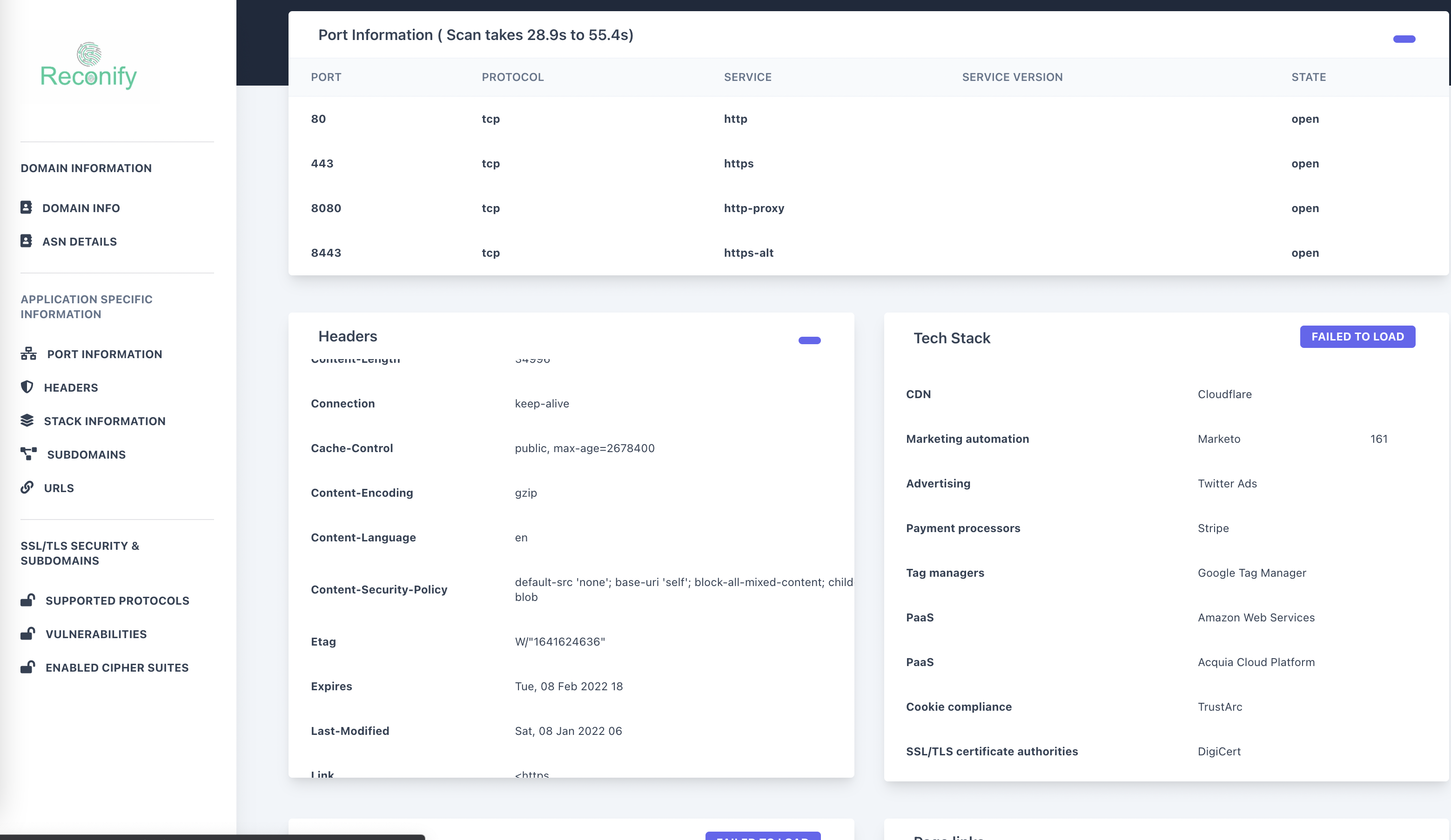Click the STATE column header

pyautogui.click(x=1309, y=77)
